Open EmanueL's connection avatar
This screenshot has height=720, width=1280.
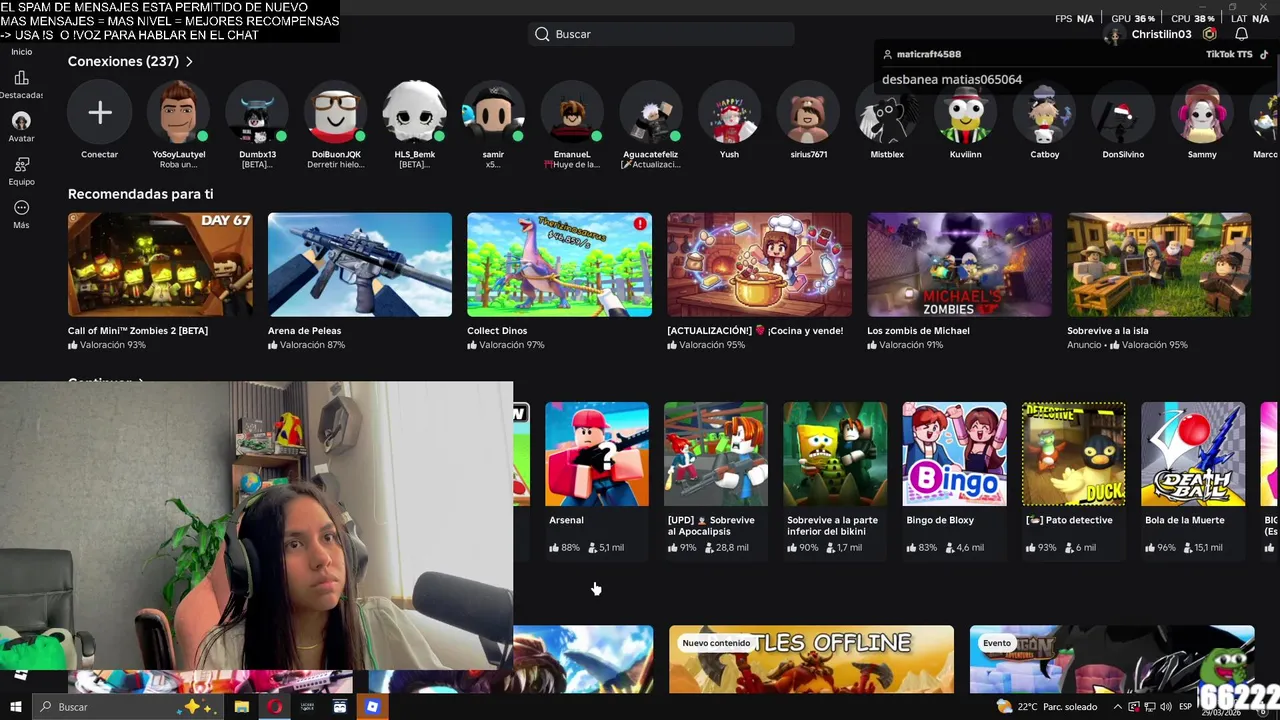(x=572, y=113)
